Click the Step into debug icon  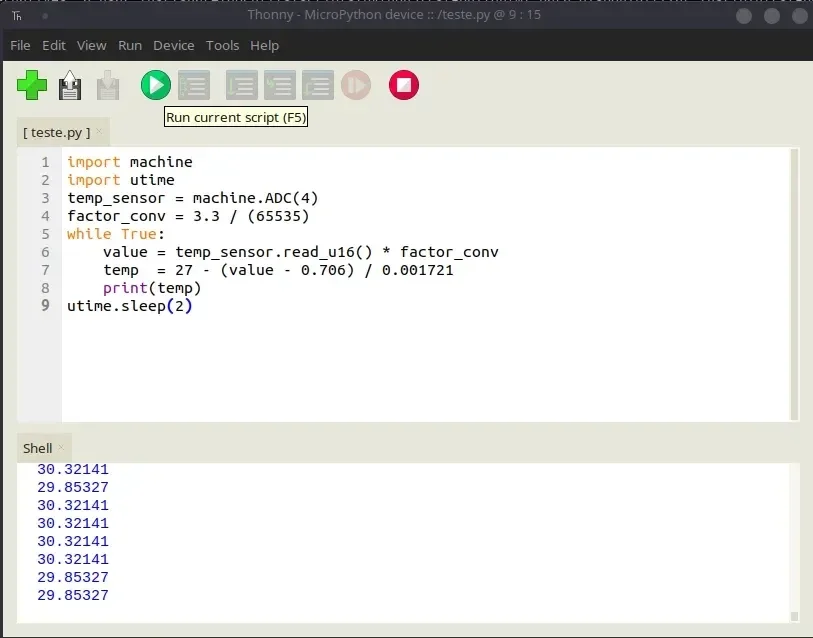pos(280,85)
